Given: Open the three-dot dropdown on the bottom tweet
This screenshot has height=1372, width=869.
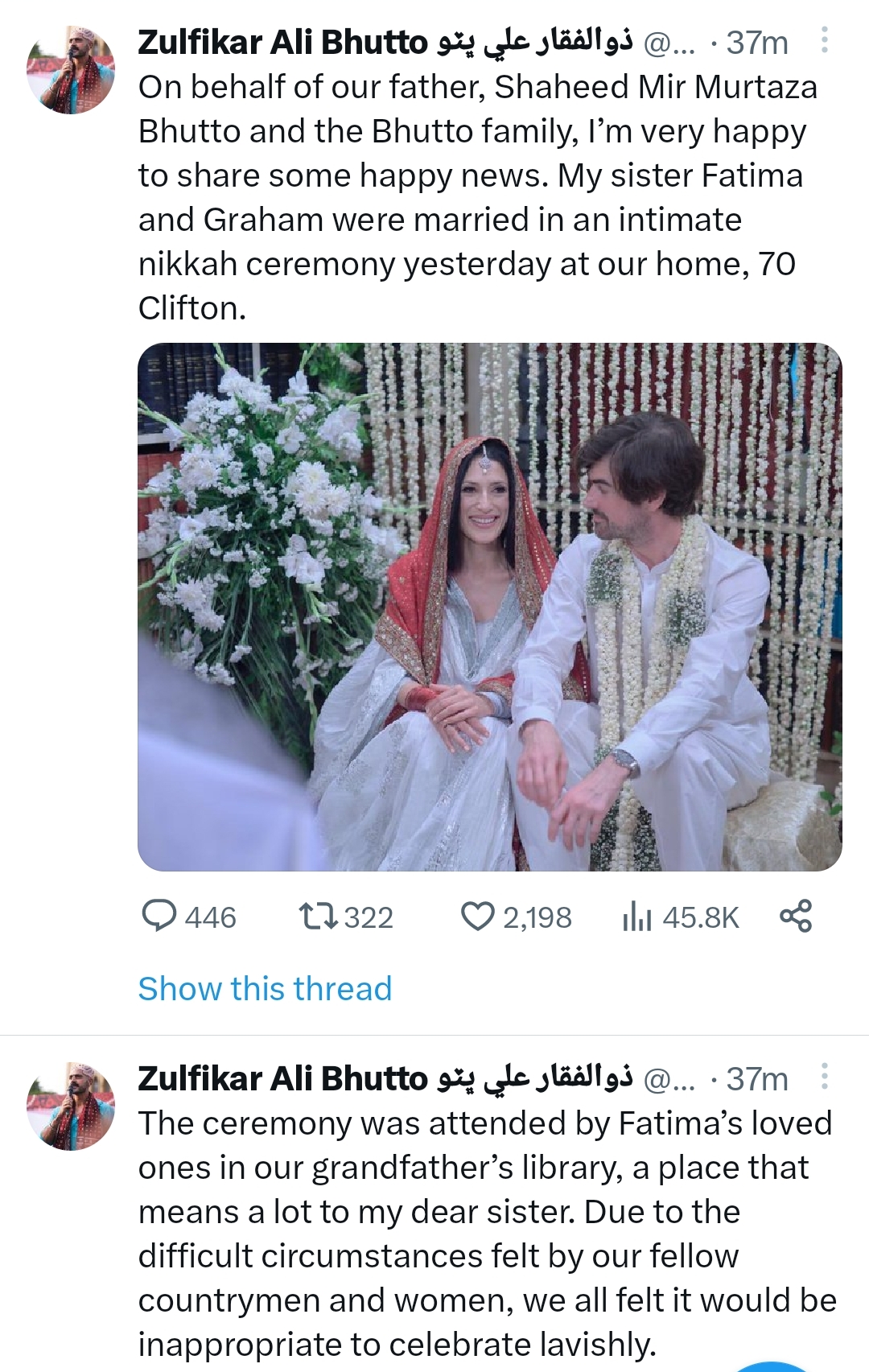Looking at the screenshot, I should point(822,1075).
